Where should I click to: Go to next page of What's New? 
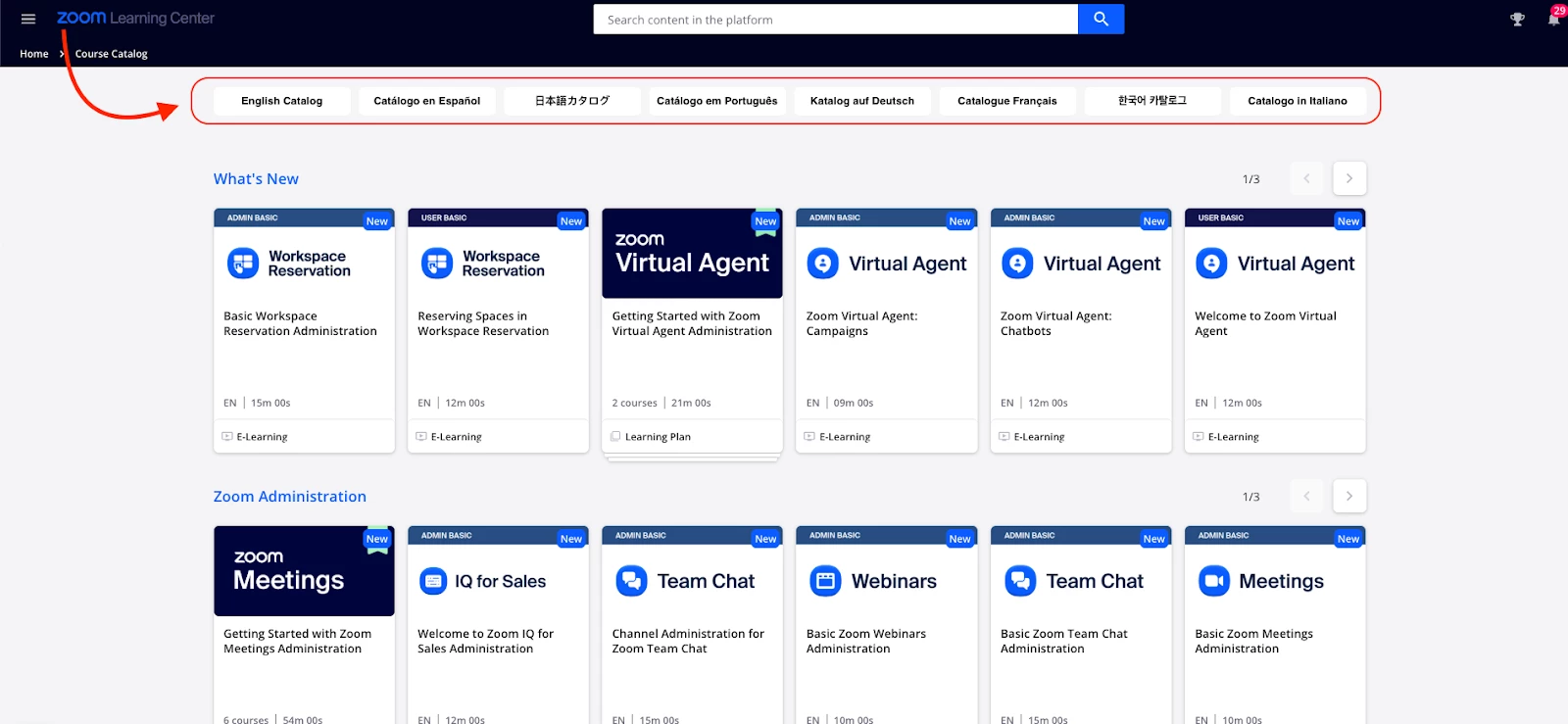click(1349, 178)
